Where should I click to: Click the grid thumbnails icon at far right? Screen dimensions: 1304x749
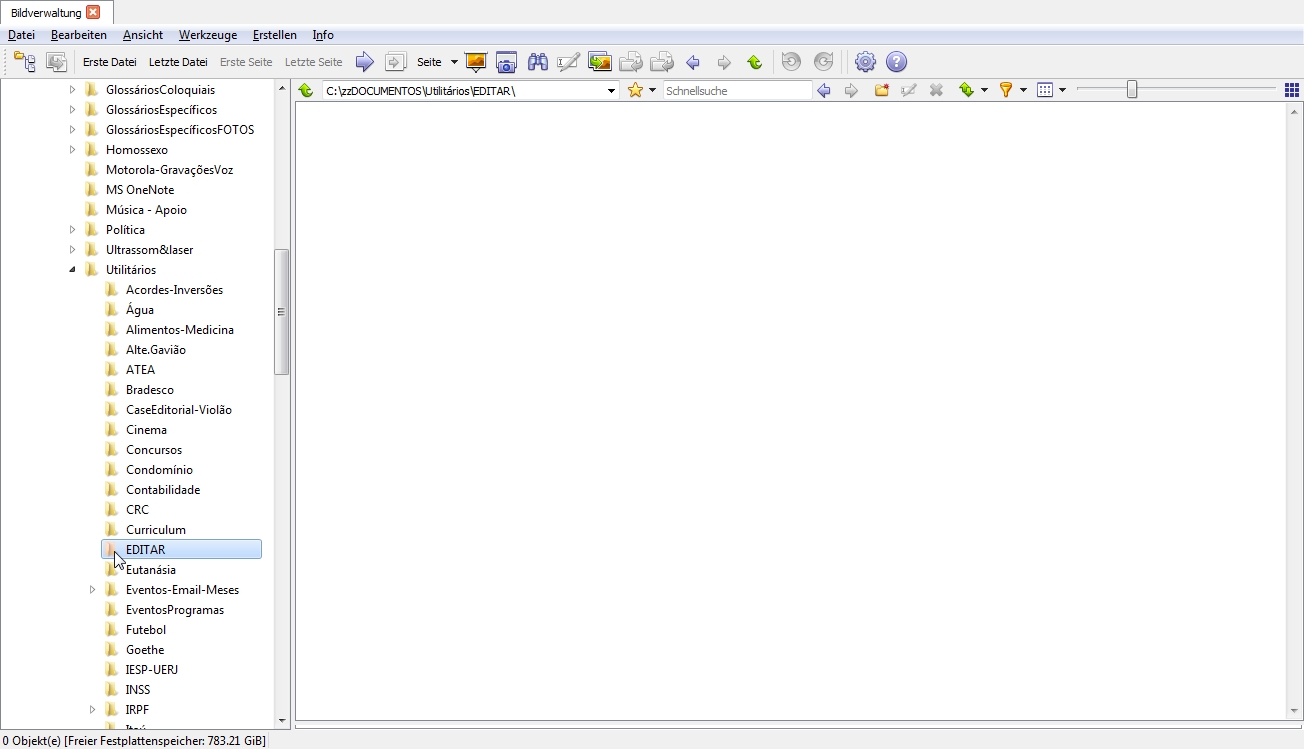pyautogui.click(x=1292, y=90)
